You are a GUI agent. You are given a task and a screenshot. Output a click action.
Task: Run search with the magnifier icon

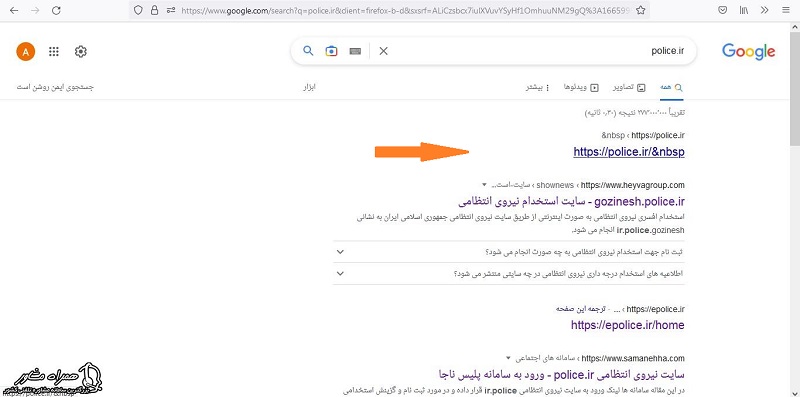coord(308,51)
